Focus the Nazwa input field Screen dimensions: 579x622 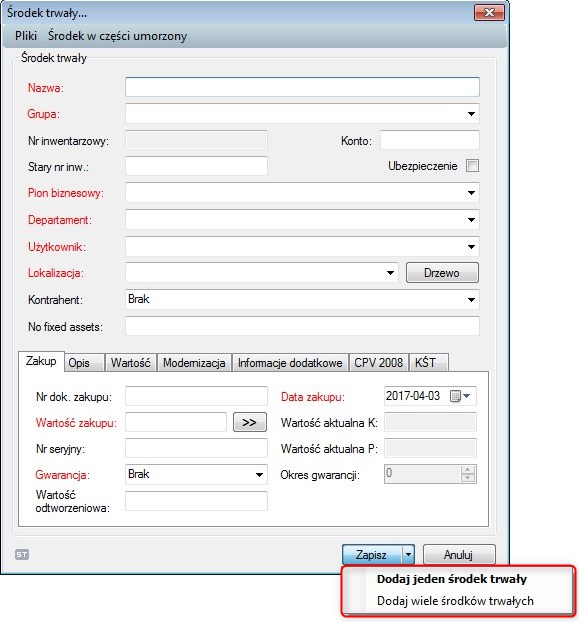click(302, 87)
